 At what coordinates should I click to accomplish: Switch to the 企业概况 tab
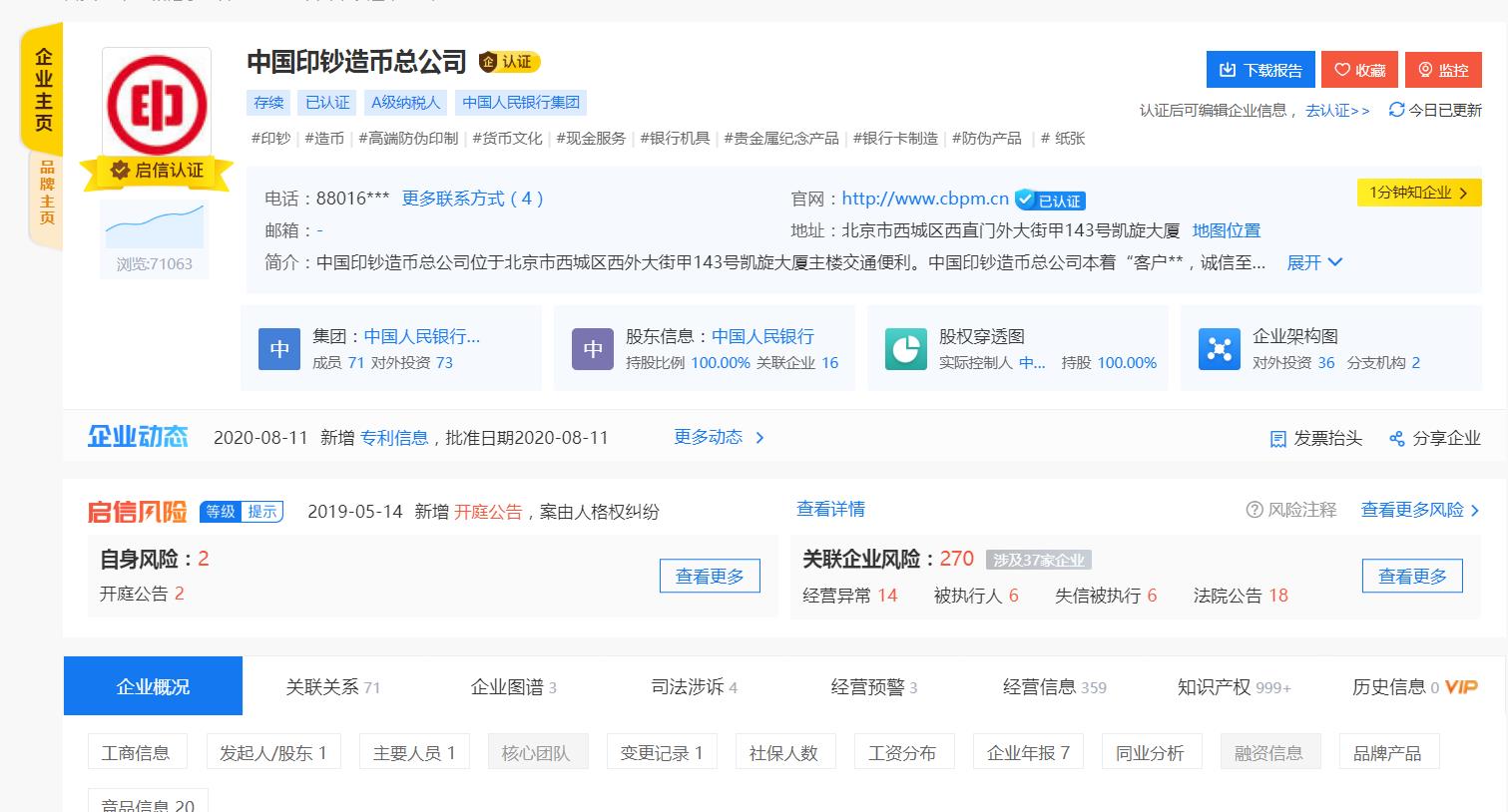pyautogui.click(x=153, y=686)
